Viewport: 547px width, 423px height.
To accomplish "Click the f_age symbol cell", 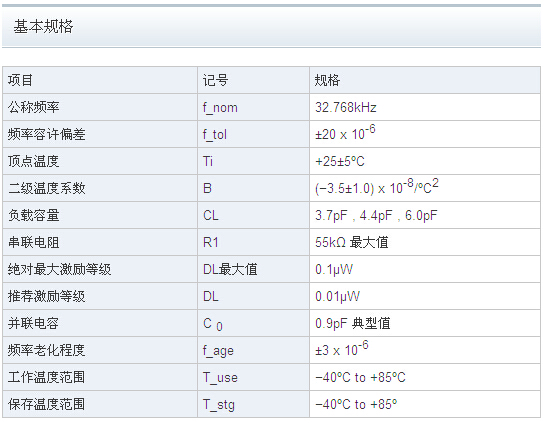I will click(253, 350).
